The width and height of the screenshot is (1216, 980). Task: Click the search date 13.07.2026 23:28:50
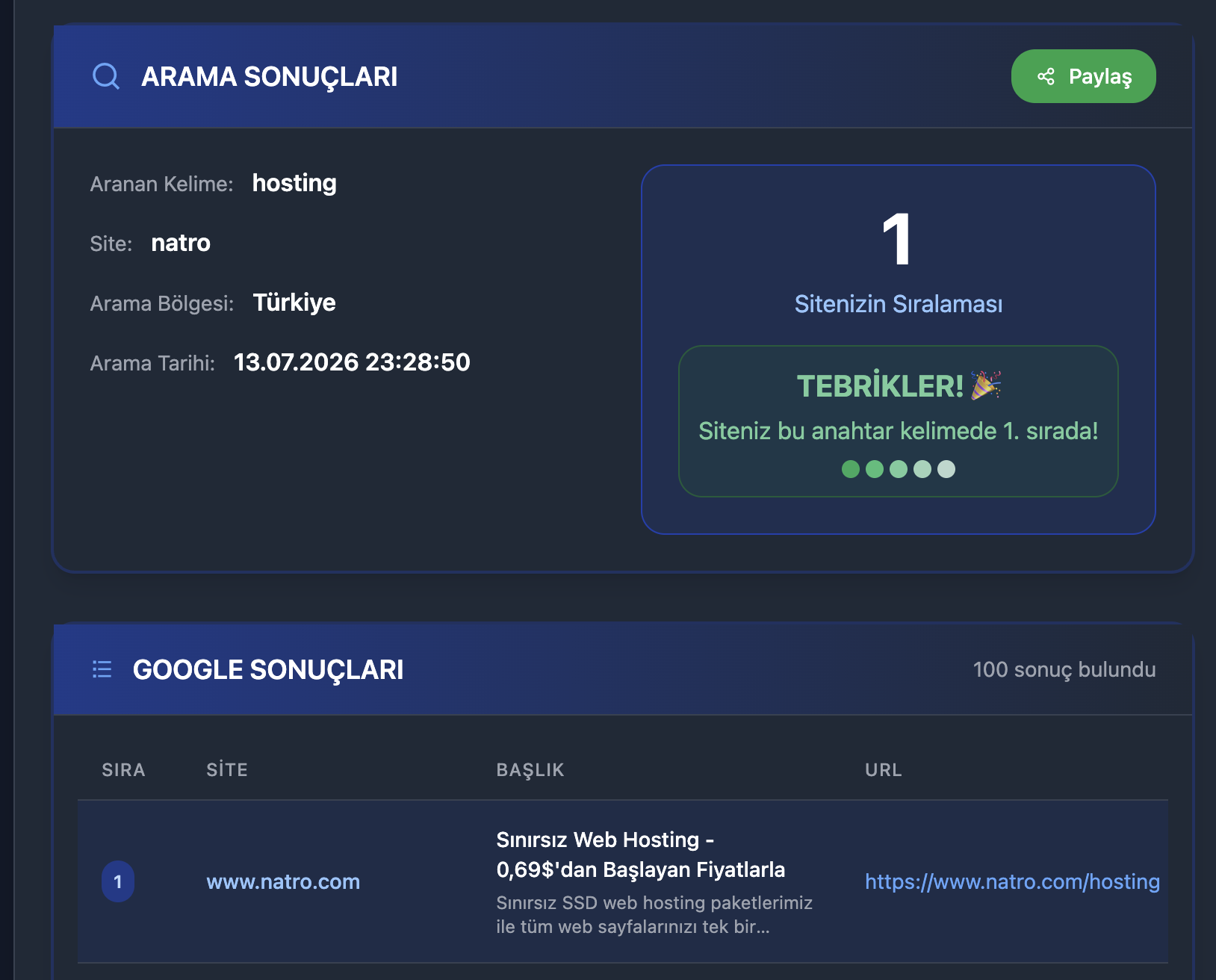(352, 362)
